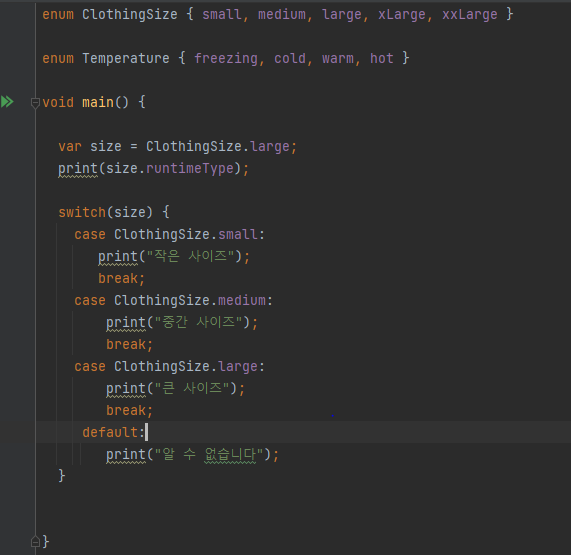Click the string "작은 사이즈"
The height and width of the screenshot is (555, 571).
click(190, 256)
